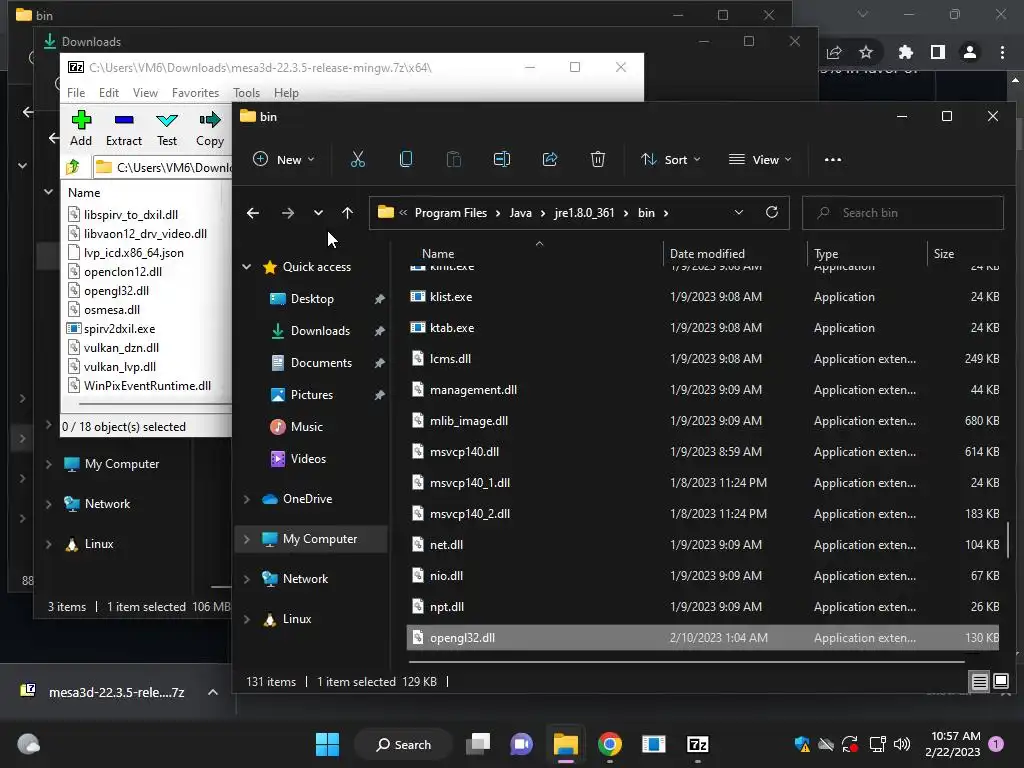
Task: Open the View dropdown
Action: point(760,159)
